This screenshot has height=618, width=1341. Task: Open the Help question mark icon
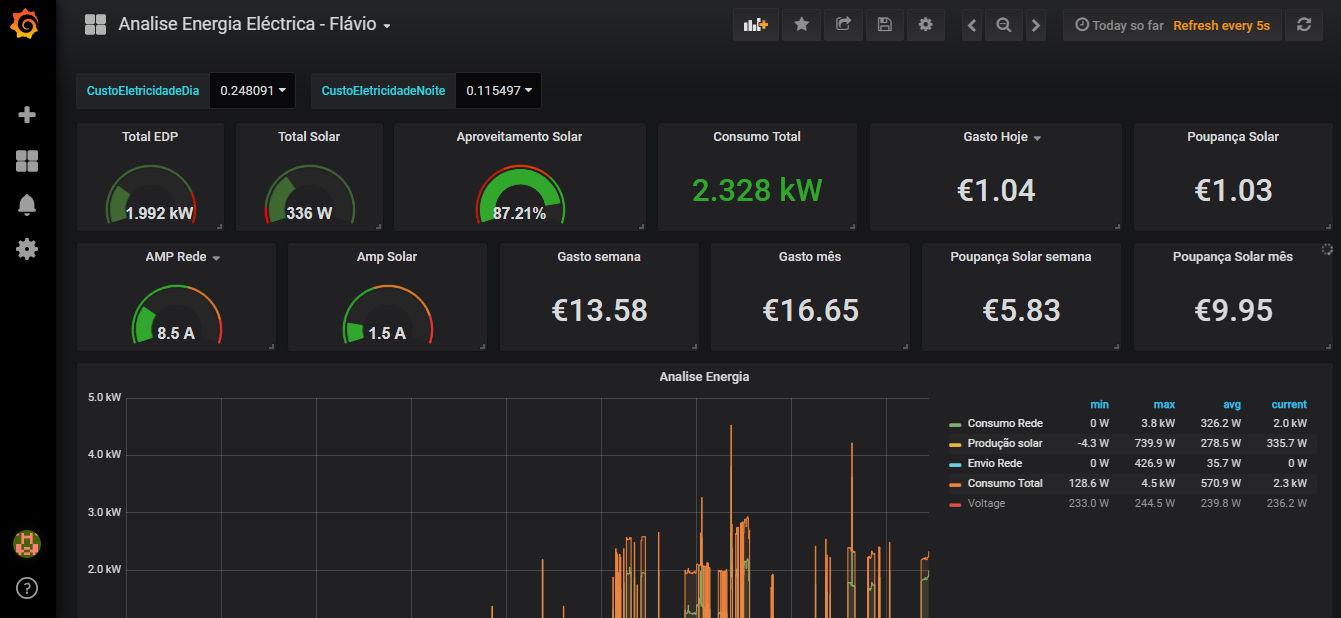pyautogui.click(x=27, y=588)
